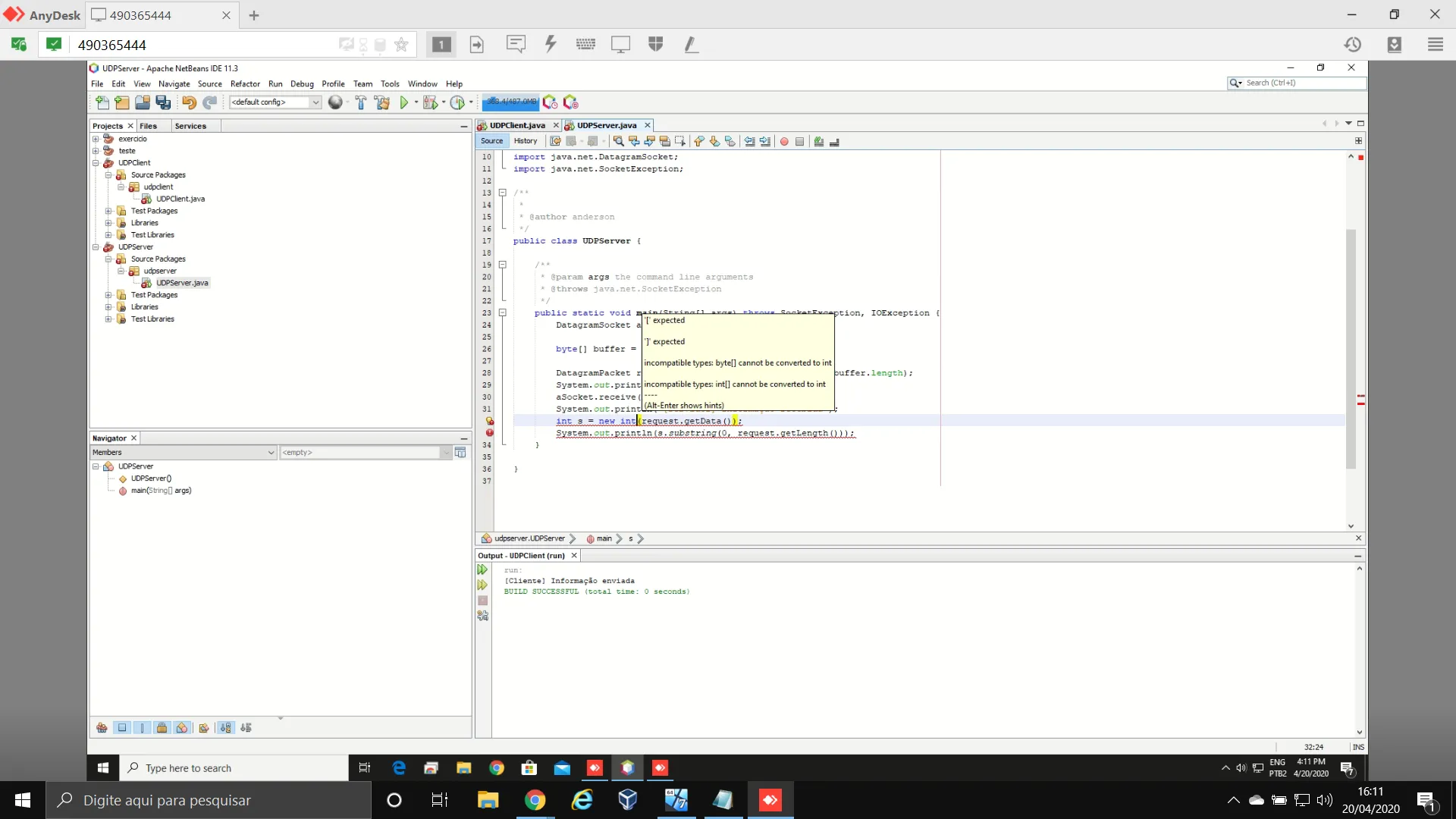
Task: Expand the exercicio project node
Action: [x=96, y=139]
